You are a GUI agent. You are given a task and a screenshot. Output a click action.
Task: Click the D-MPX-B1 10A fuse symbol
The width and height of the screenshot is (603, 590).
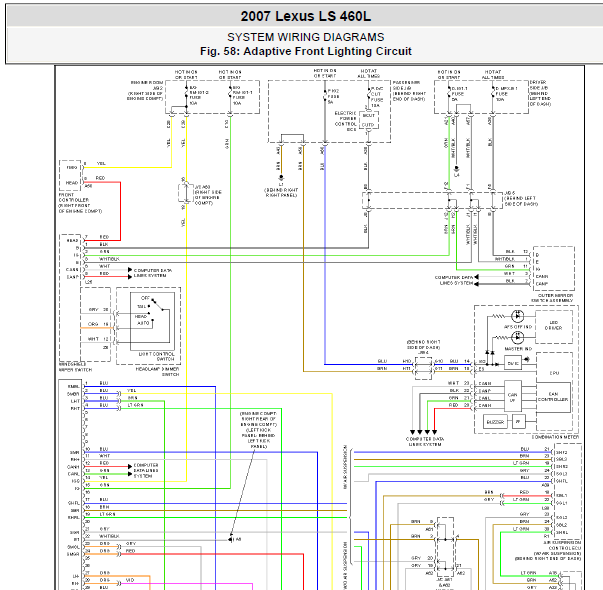point(493,94)
